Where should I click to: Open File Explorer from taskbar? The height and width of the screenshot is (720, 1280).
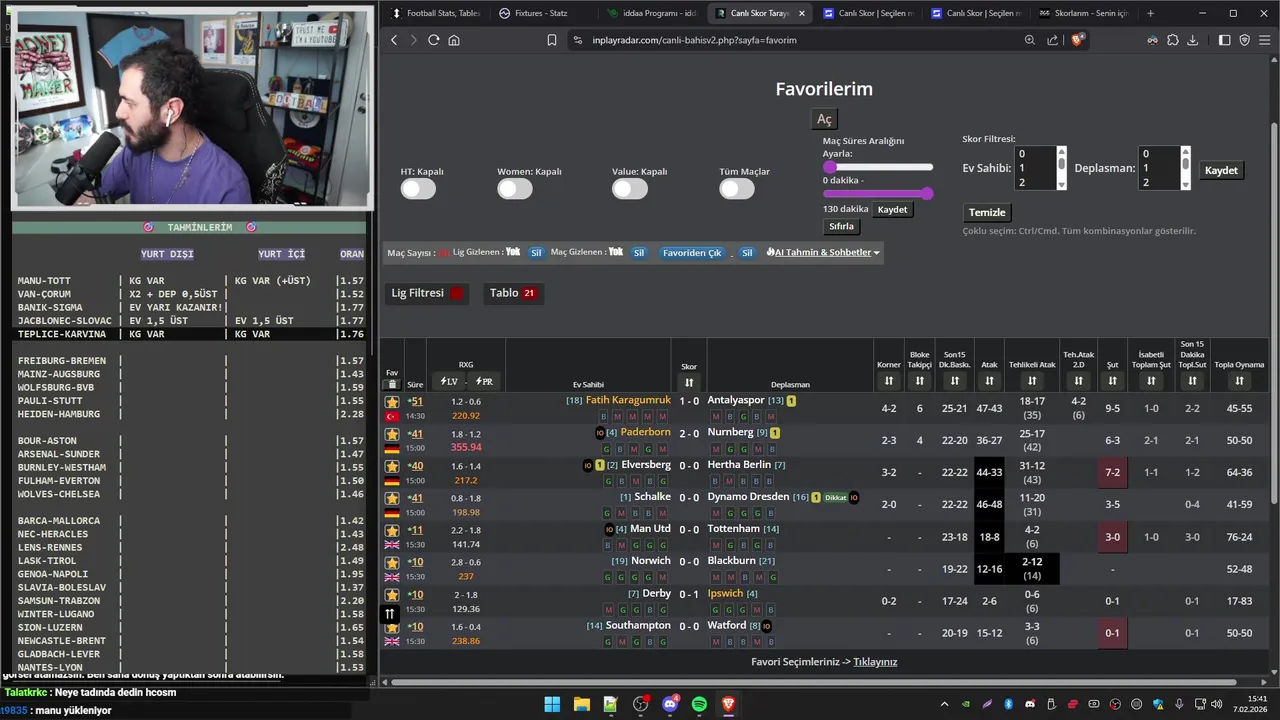click(x=581, y=704)
